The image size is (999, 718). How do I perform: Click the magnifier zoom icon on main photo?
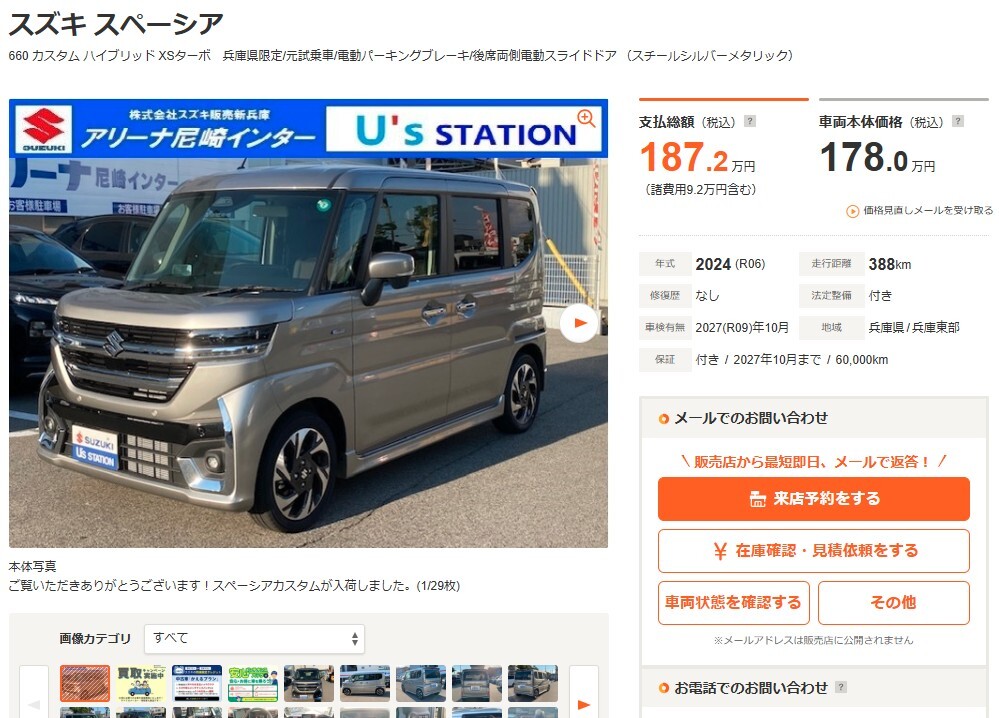pyautogui.click(x=586, y=118)
